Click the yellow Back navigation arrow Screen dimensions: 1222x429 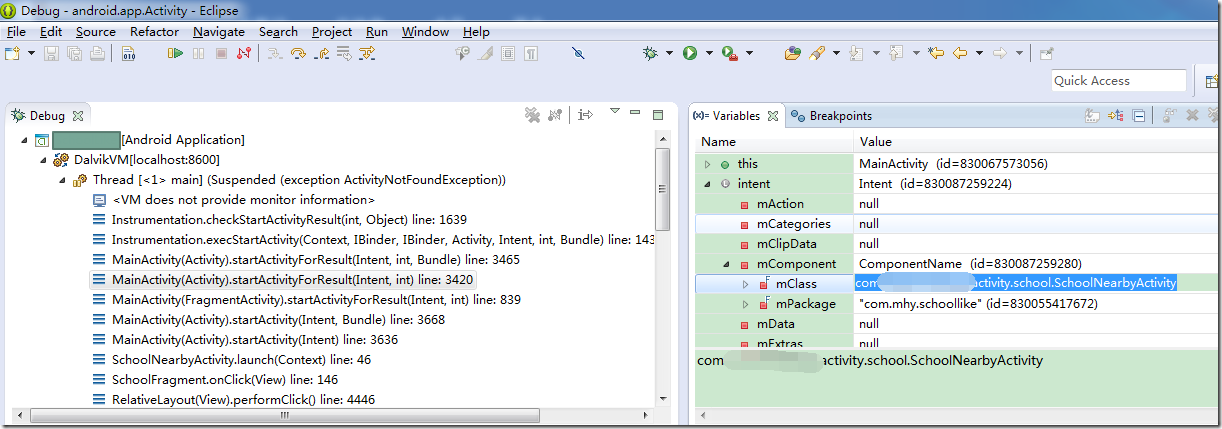960,53
